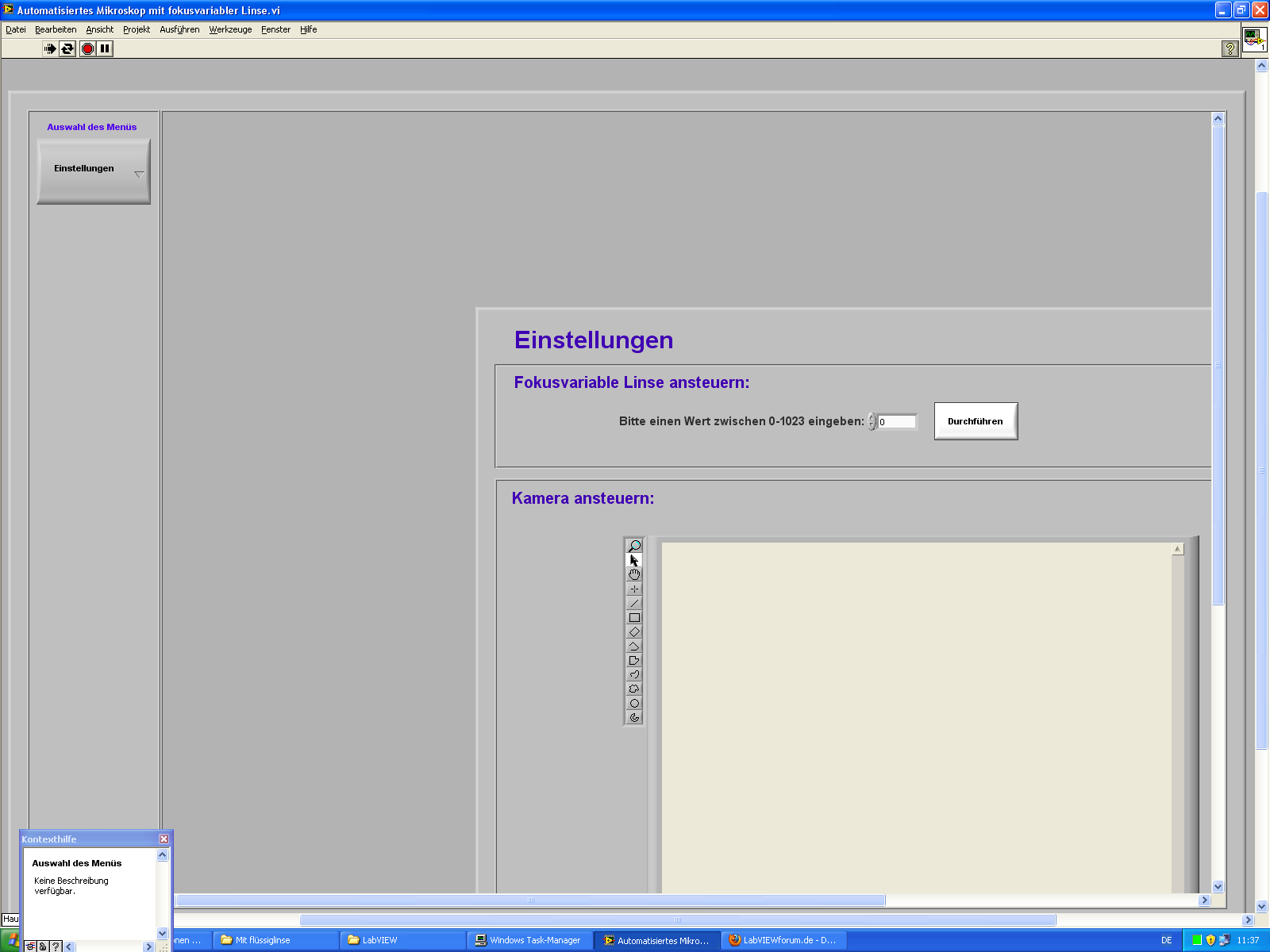
Task: Open the Ausführen menu
Action: pyautogui.click(x=180, y=29)
